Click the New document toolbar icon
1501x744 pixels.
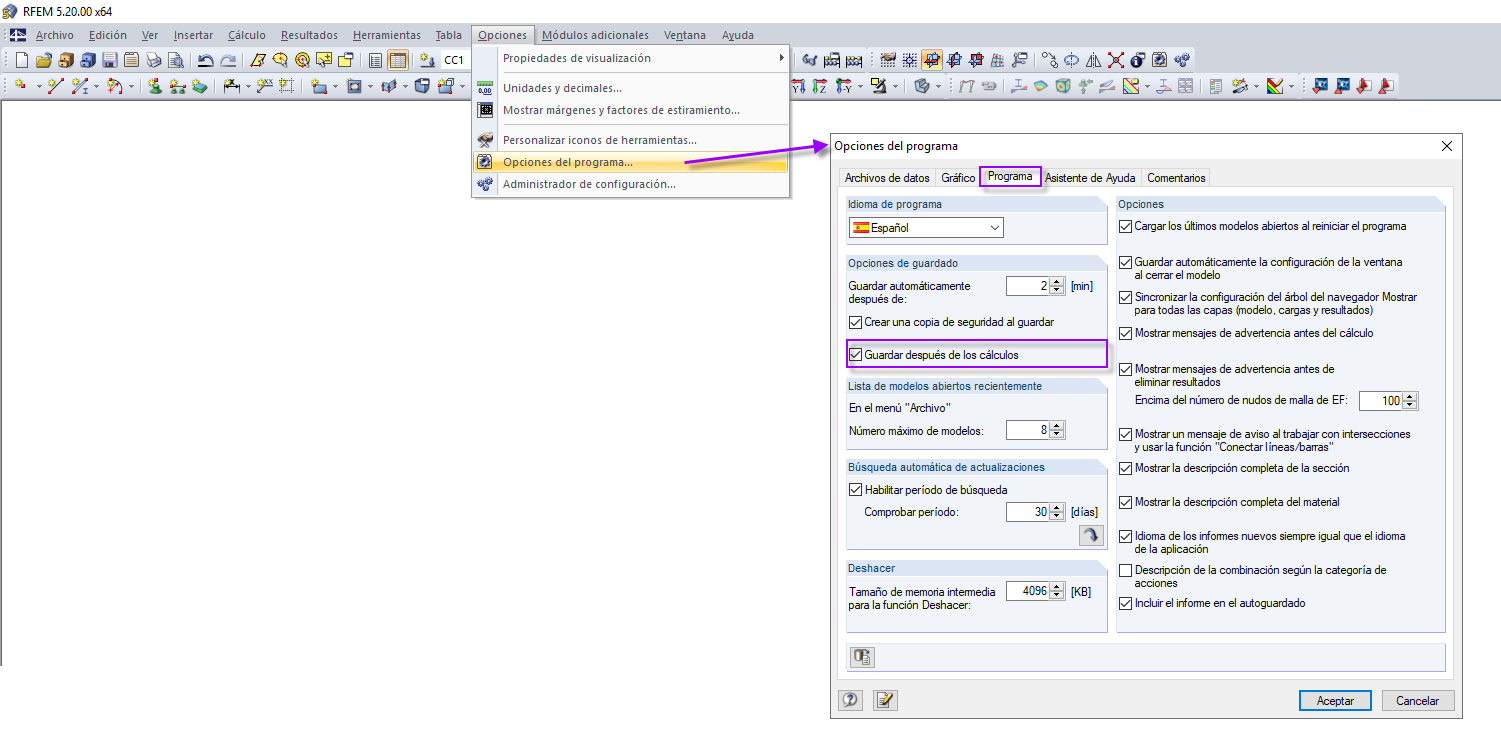pos(22,60)
